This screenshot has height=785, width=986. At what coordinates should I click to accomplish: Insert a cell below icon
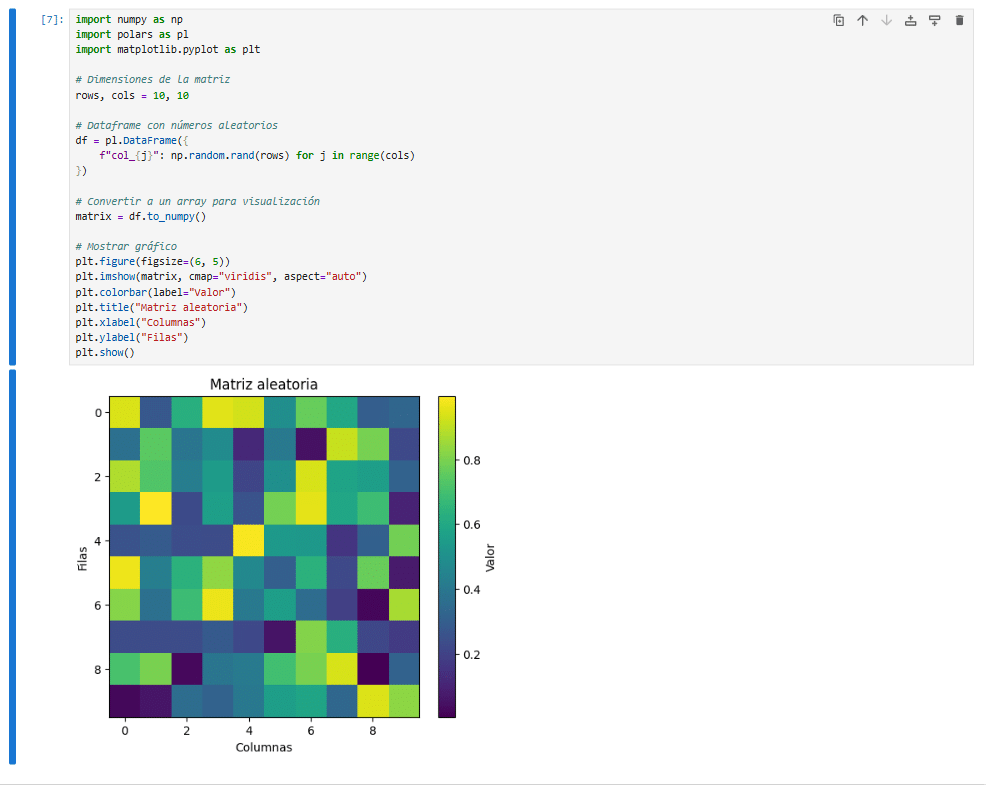935,20
